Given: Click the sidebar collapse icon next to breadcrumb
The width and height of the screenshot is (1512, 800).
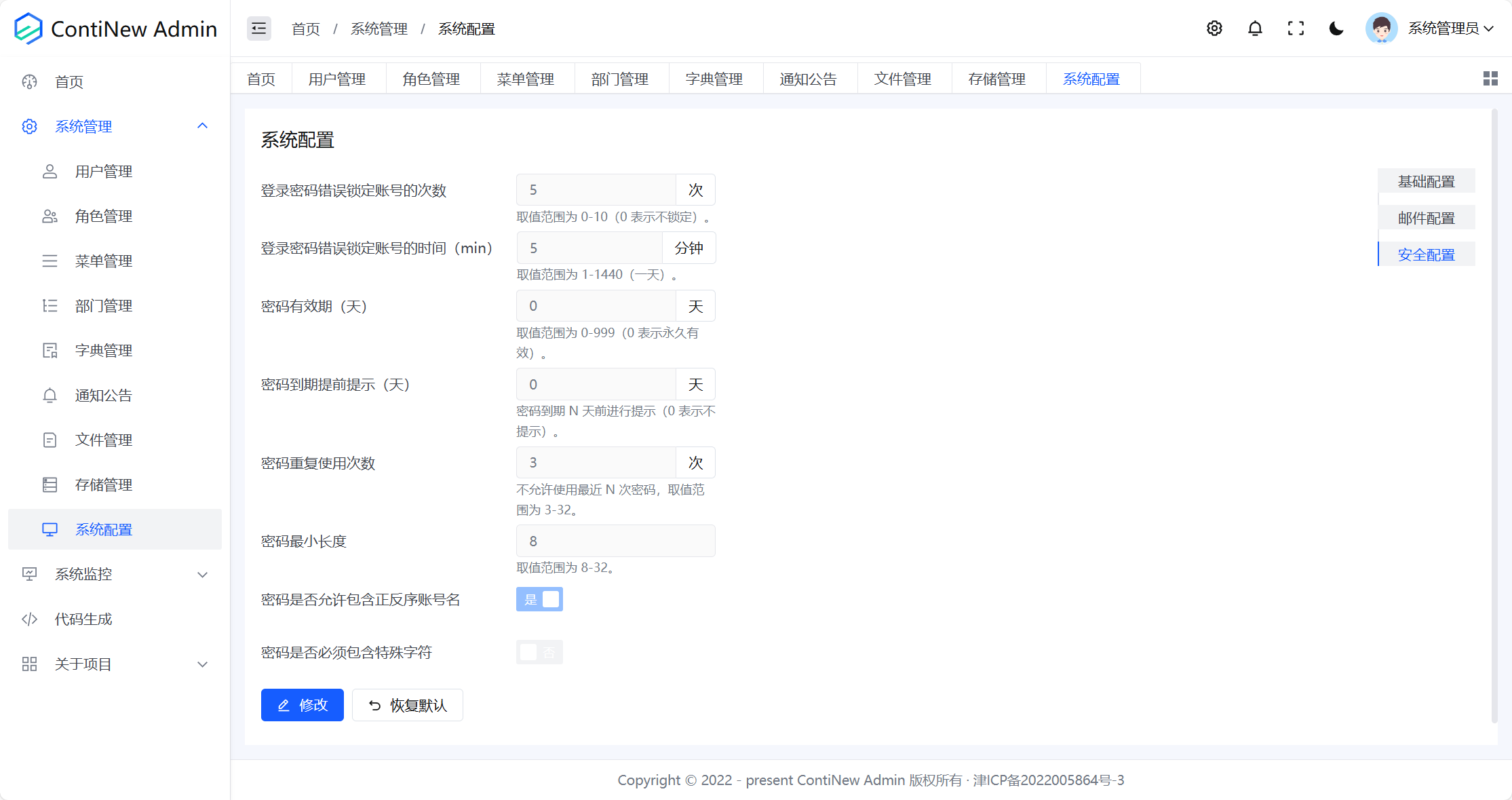Looking at the screenshot, I should [x=258, y=28].
